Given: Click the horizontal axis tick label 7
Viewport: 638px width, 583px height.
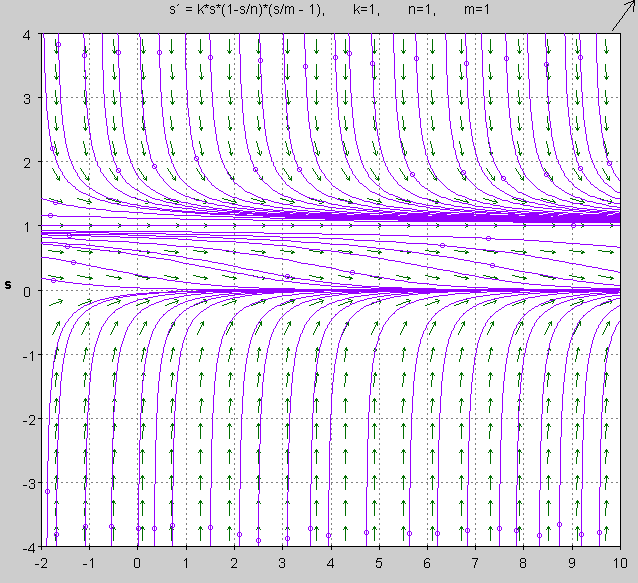Looking at the screenshot, I should click(x=475, y=563).
